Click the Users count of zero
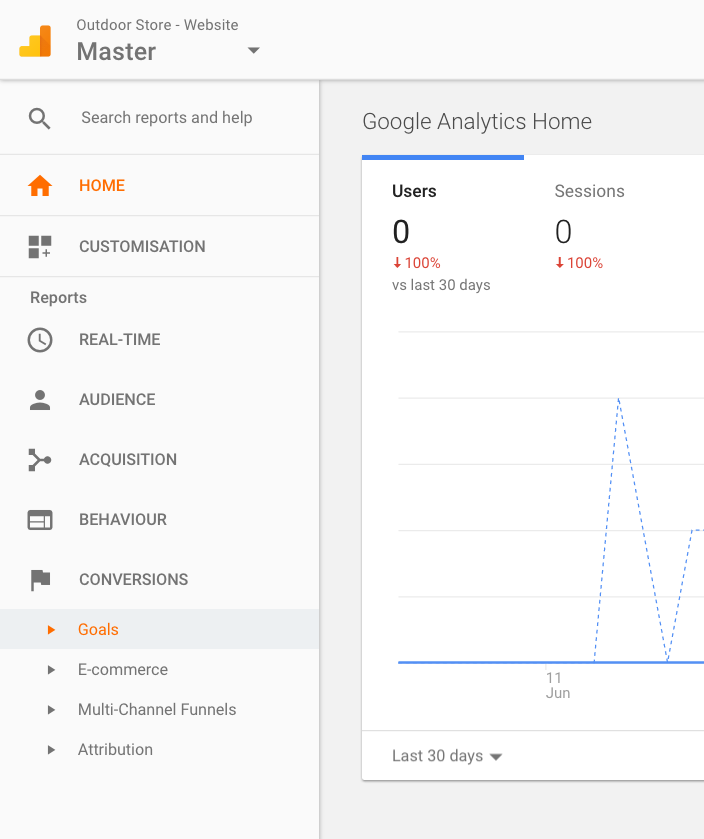Screen dimensions: 704x839 400,232
